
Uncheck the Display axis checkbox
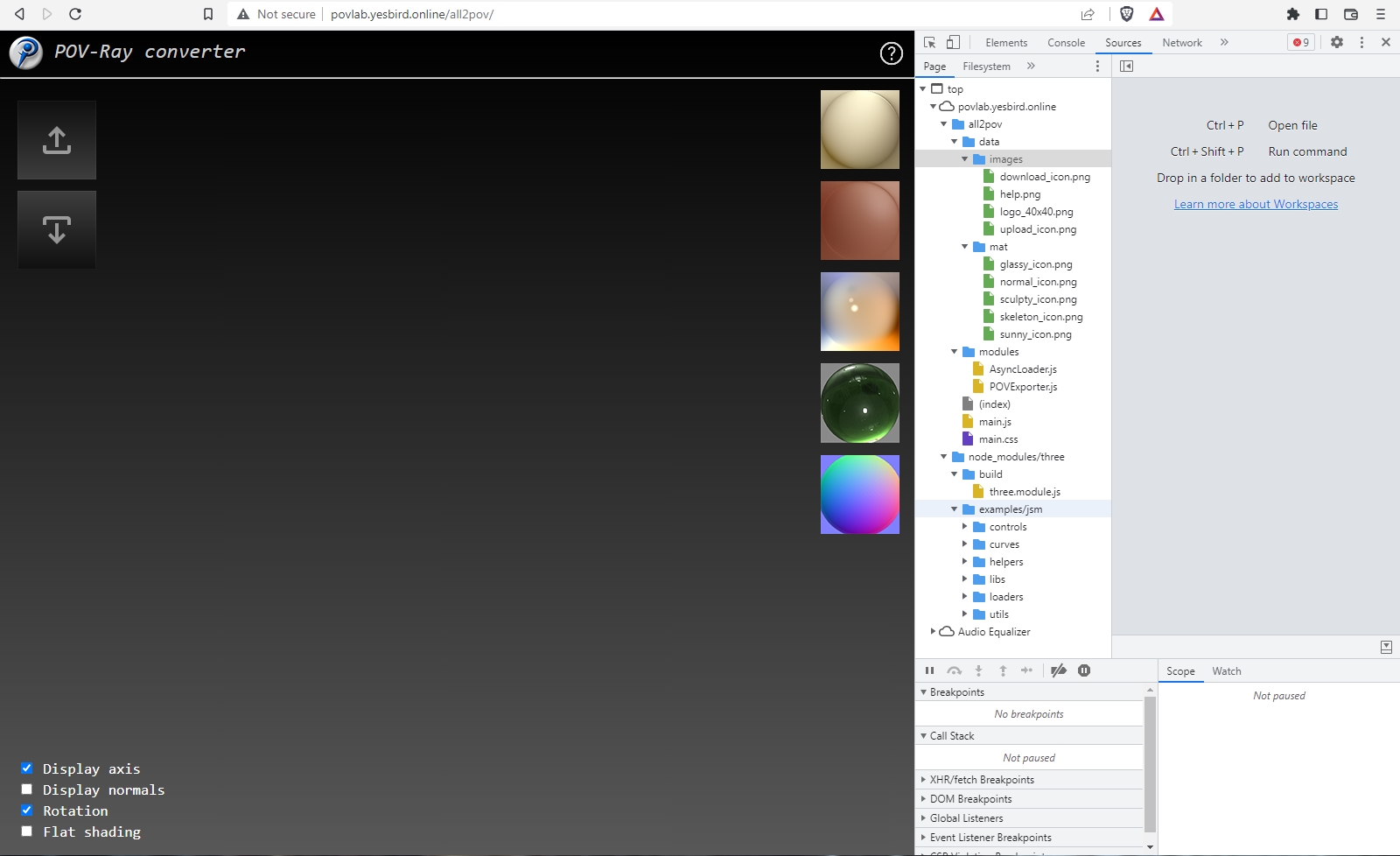(x=27, y=768)
